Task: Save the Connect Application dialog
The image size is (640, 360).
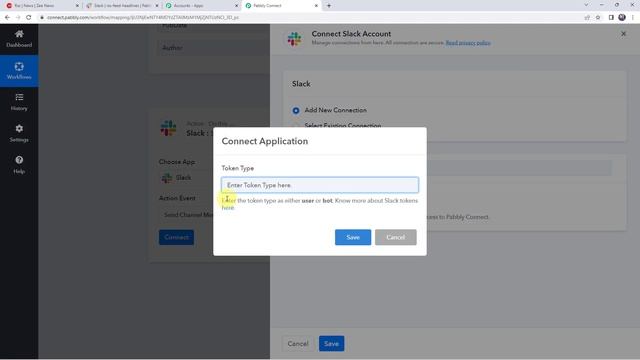Action: click(353, 237)
